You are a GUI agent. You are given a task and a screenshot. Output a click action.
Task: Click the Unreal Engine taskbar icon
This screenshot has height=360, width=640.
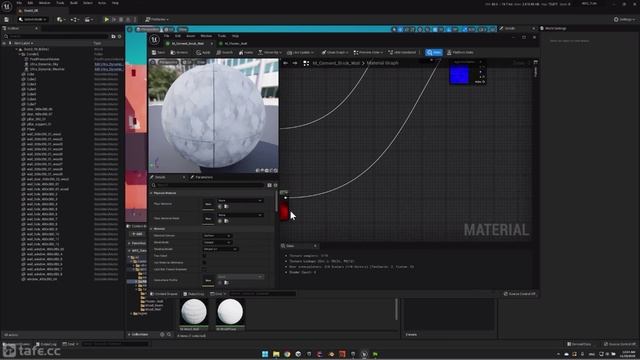364,354
